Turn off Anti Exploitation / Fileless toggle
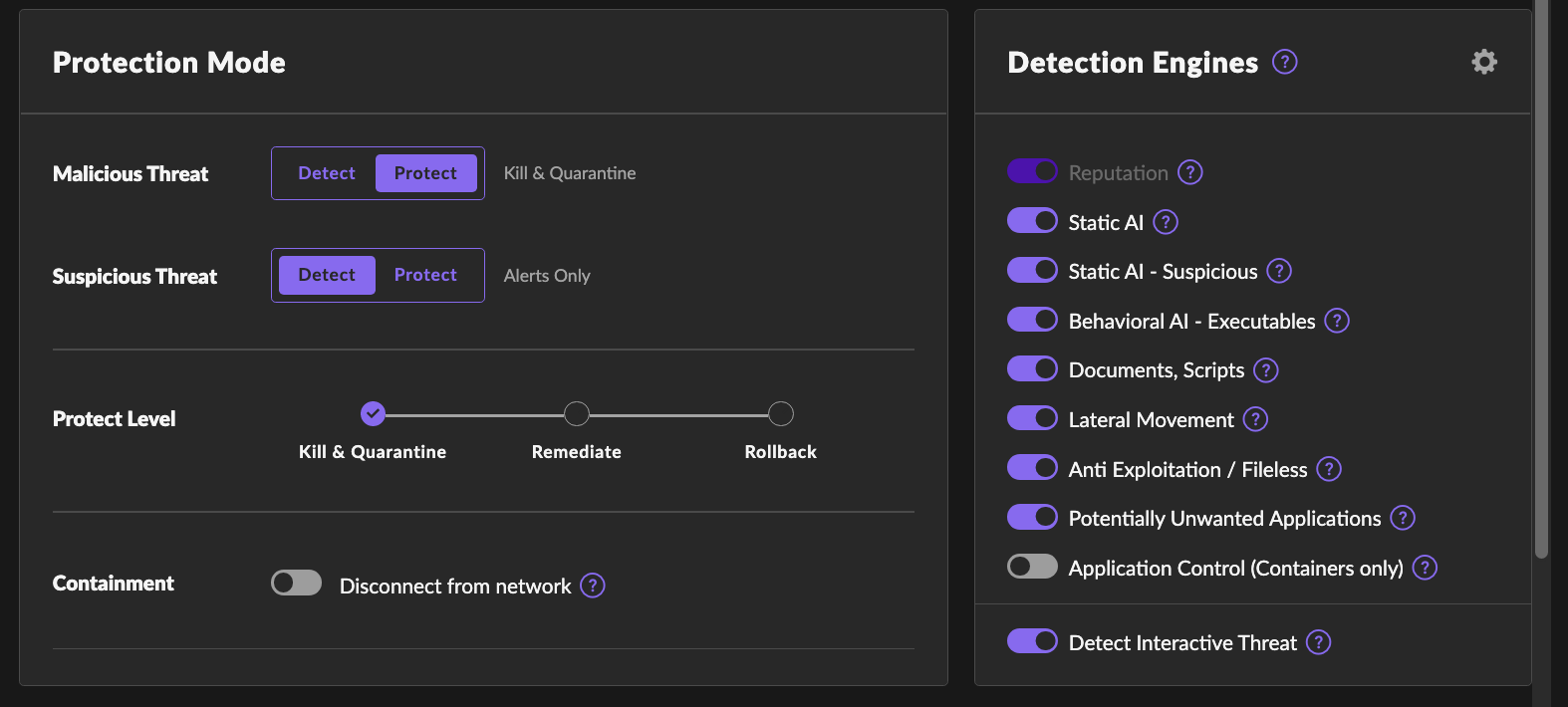Image resolution: width=1568 pixels, height=707 pixels. point(1032,468)
